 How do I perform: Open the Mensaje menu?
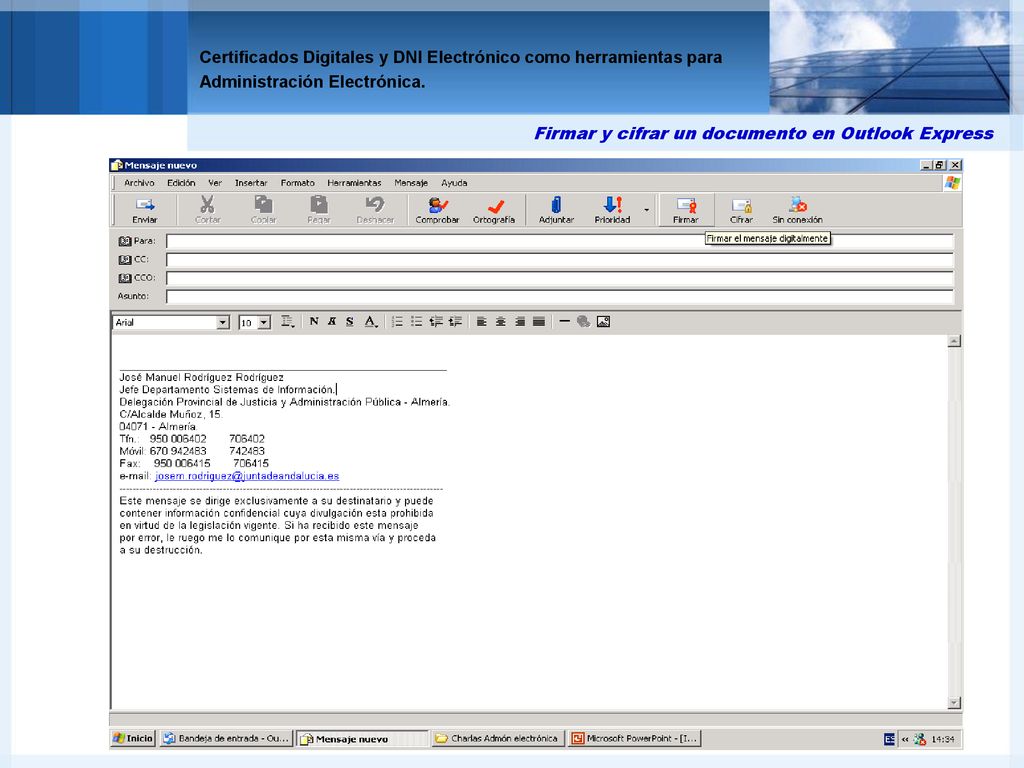coord(411,183)
